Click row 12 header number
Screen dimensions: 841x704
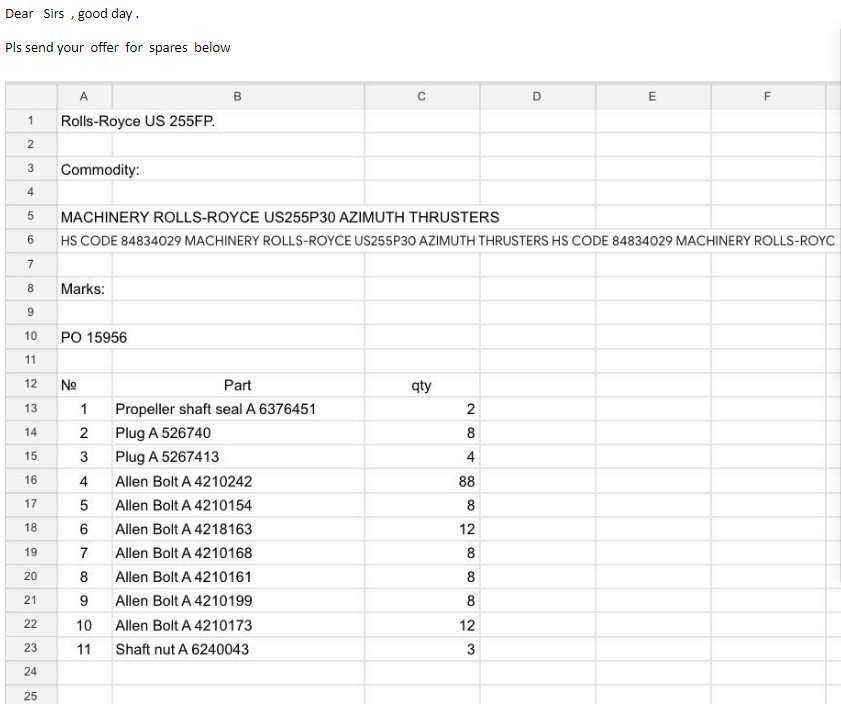click(x=30, y=385)
